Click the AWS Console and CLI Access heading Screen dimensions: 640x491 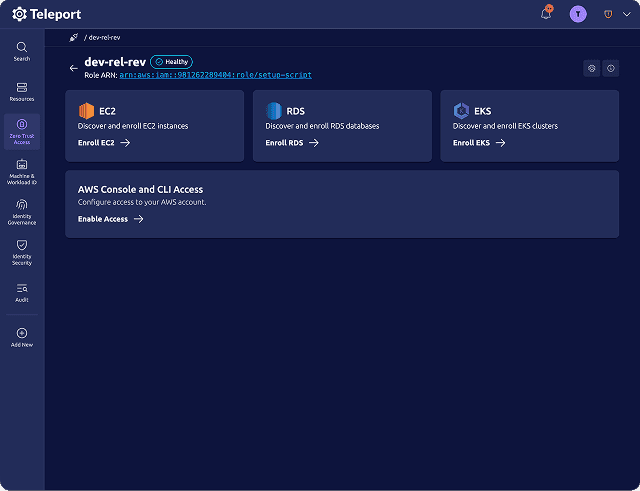click(x=140, y=189)
